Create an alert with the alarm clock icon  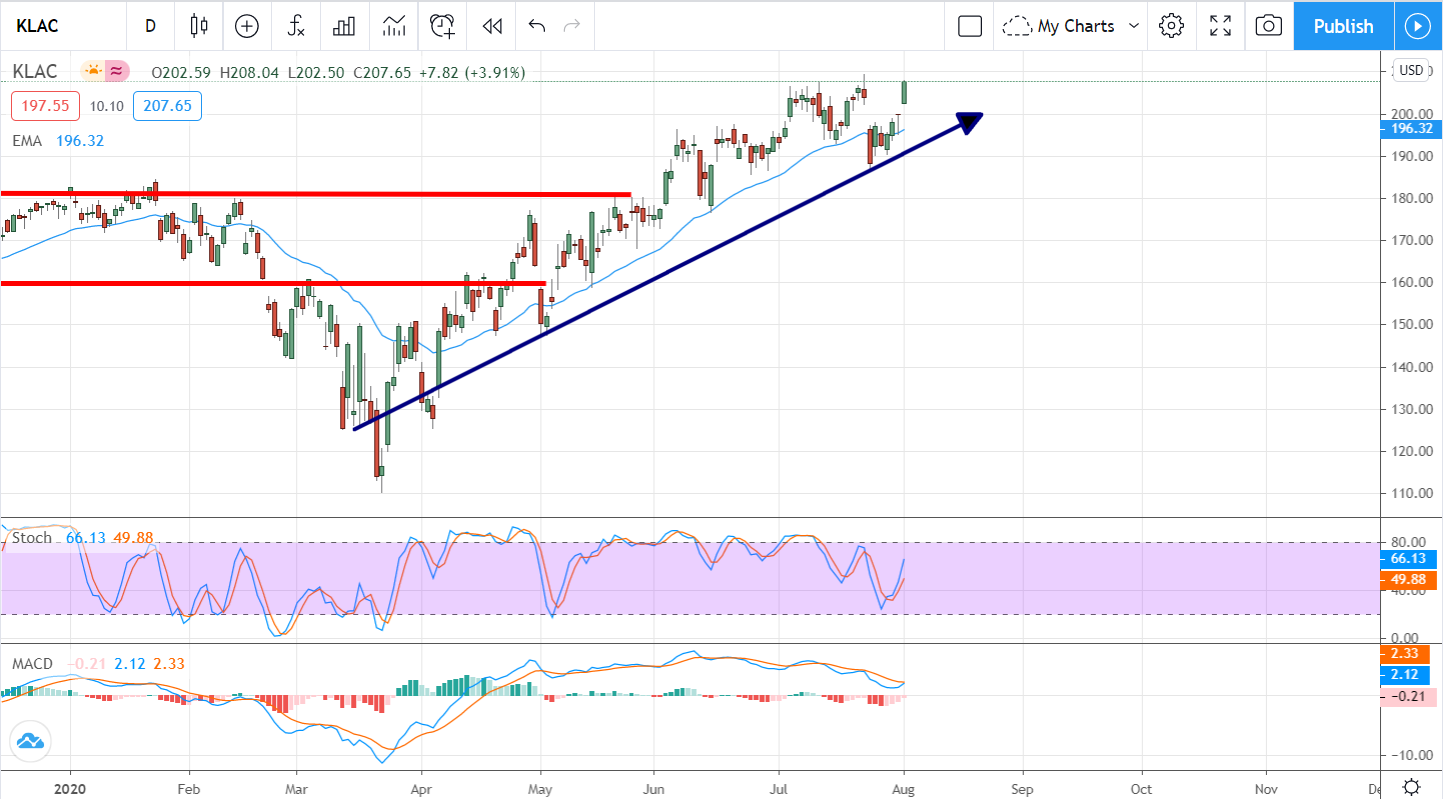[x=442, y=26]
